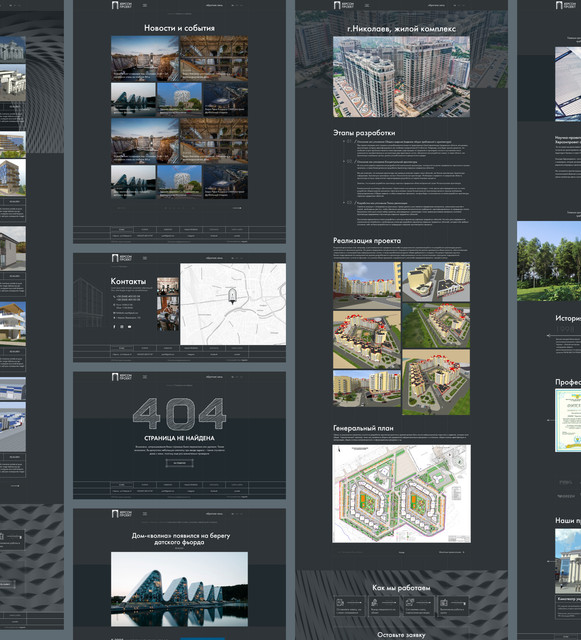The image size is (581, 640).
Task: Click third step icon under Как мы работаем
Action: point(410,602)
